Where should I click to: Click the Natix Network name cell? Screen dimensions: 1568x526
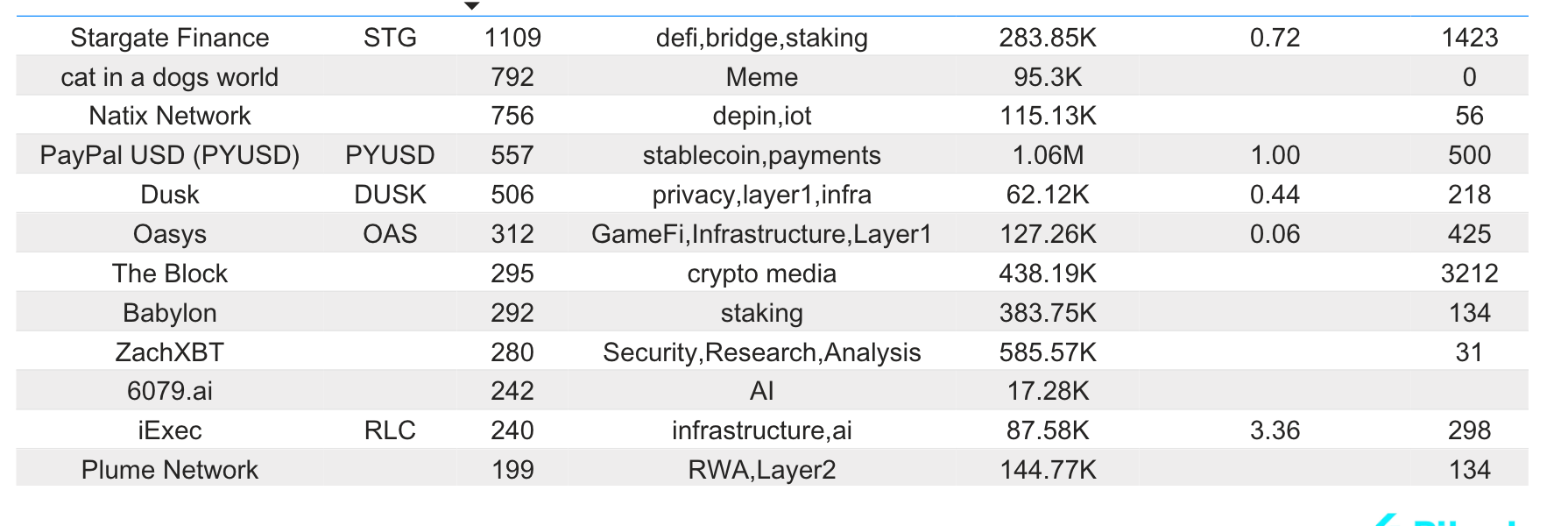click(170, 116)
